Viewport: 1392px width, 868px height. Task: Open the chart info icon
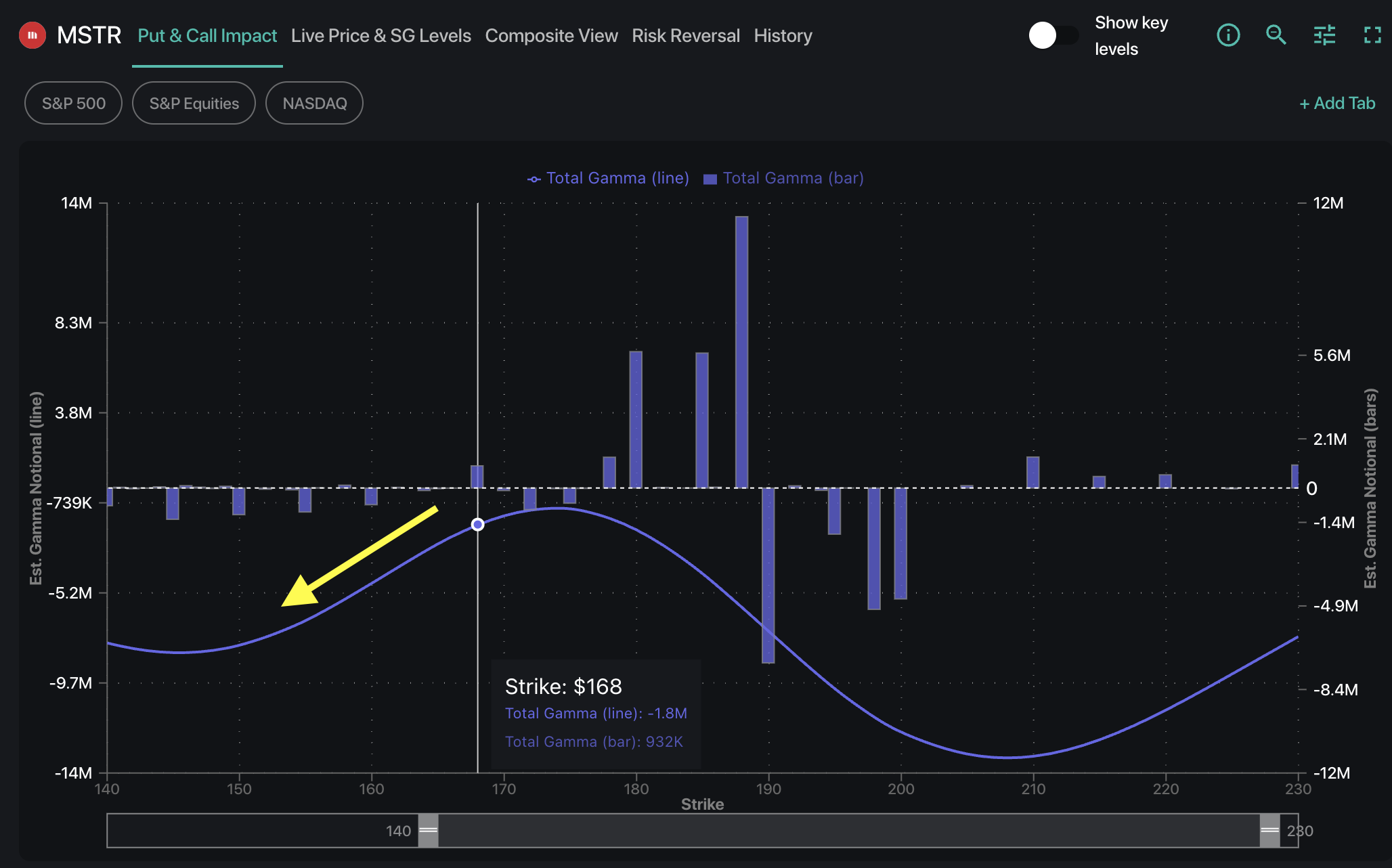[1228, 35]
